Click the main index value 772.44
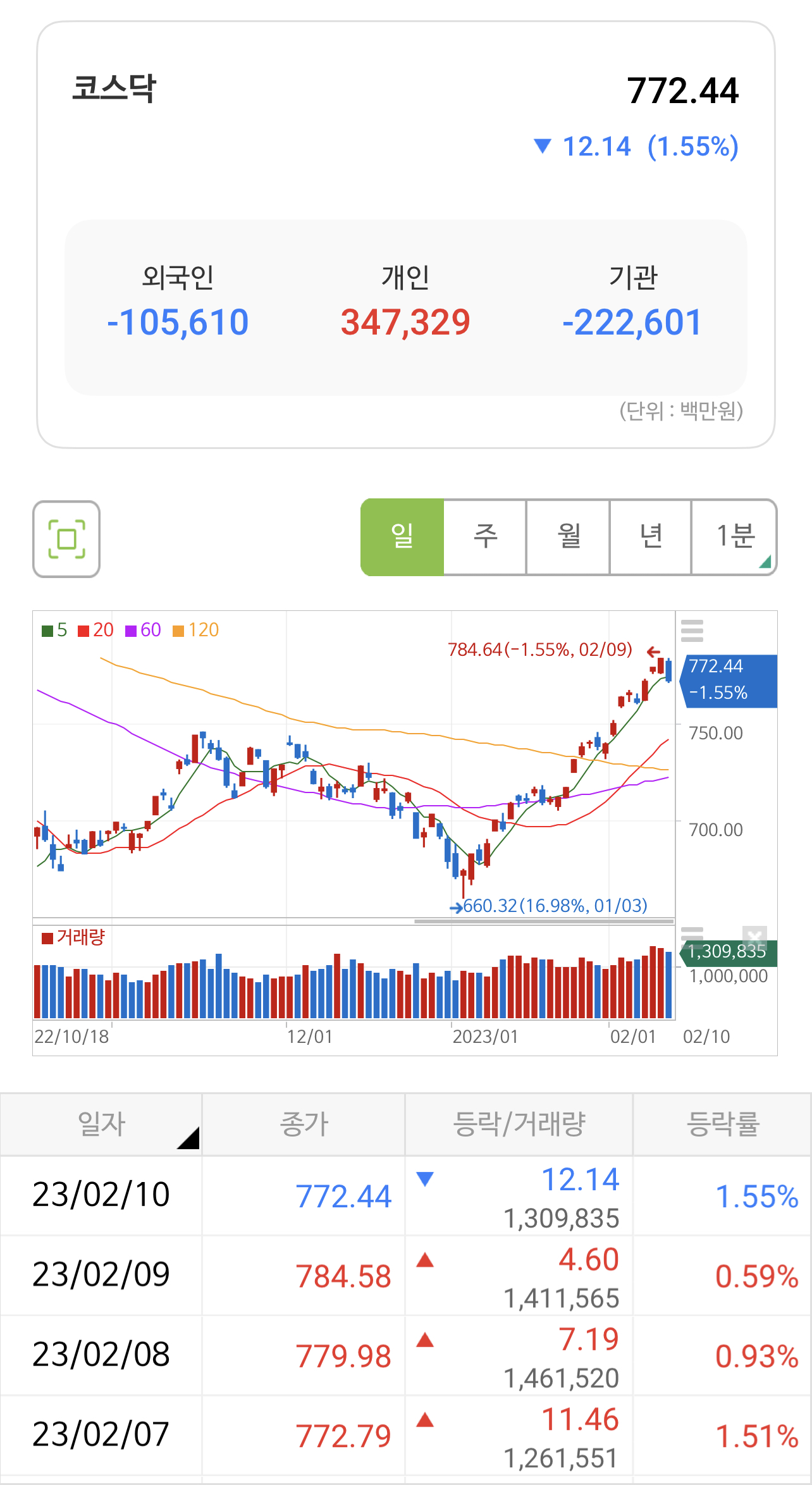 pyautogui.click(x=682, y=91)
